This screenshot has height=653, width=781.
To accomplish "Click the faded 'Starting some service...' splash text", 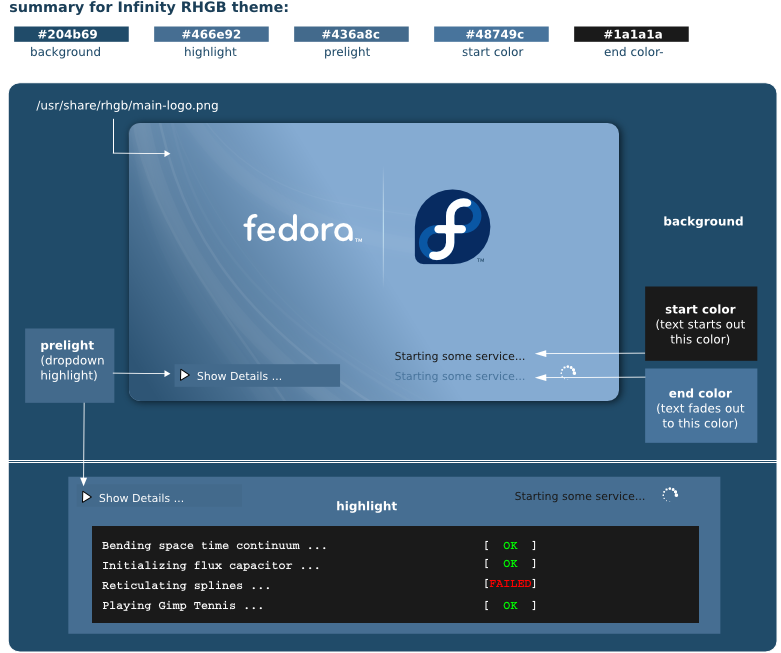I will pos(459,376).
